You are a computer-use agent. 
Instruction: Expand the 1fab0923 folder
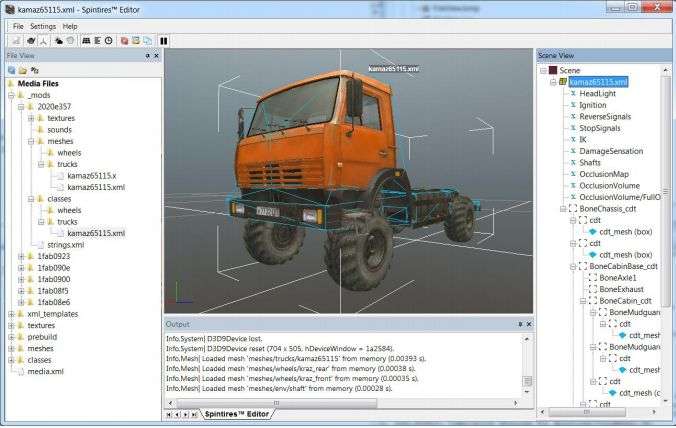tap(21, 256)
